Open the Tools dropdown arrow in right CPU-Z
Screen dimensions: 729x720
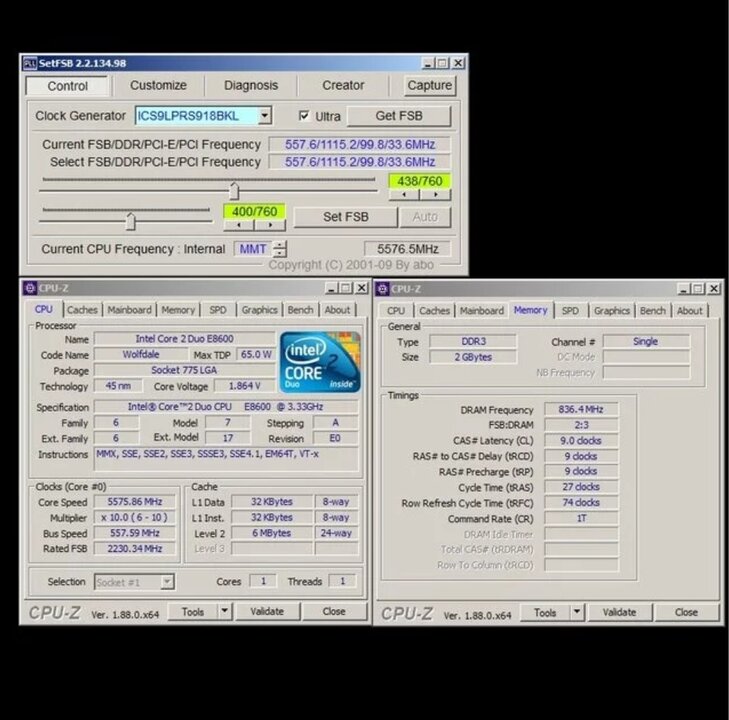577,612
